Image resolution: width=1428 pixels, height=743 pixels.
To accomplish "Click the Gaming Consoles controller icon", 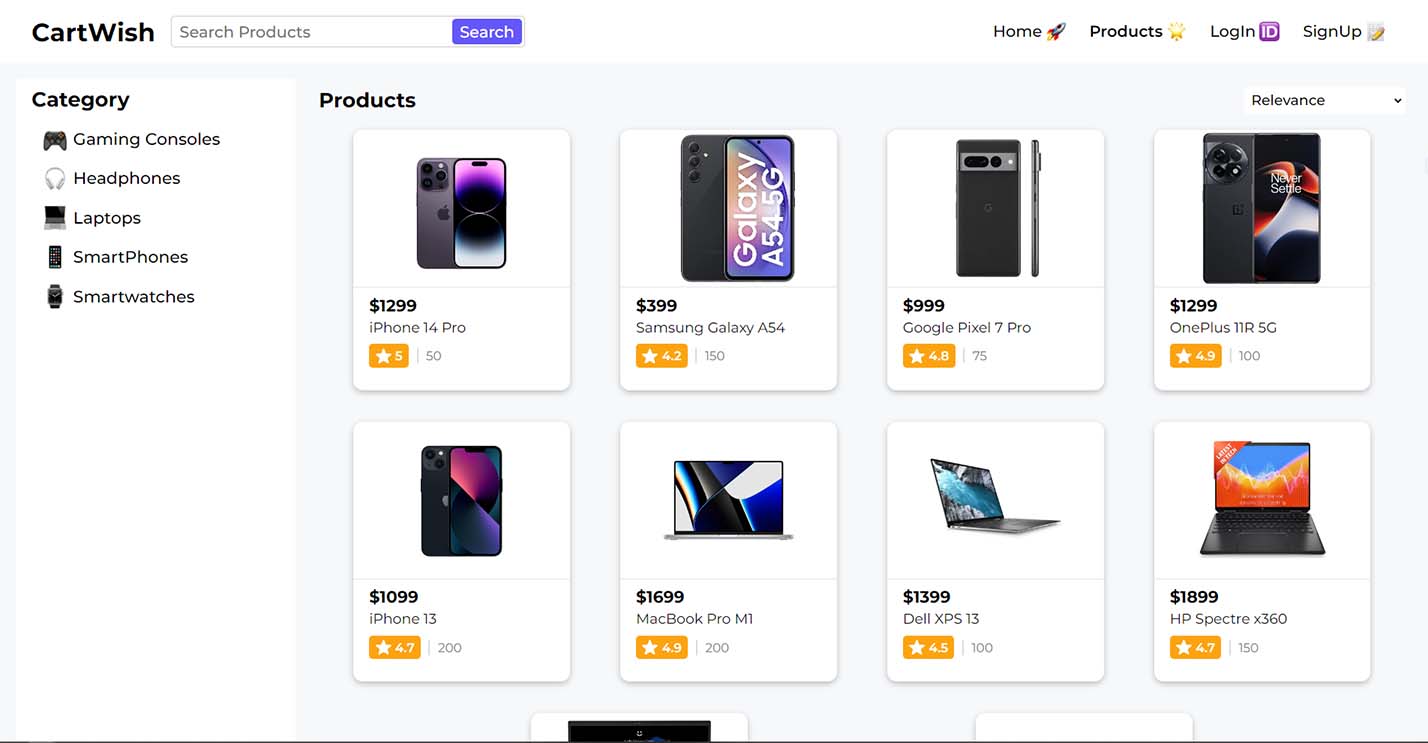I will pyautogui.click(x=54, y=140).
